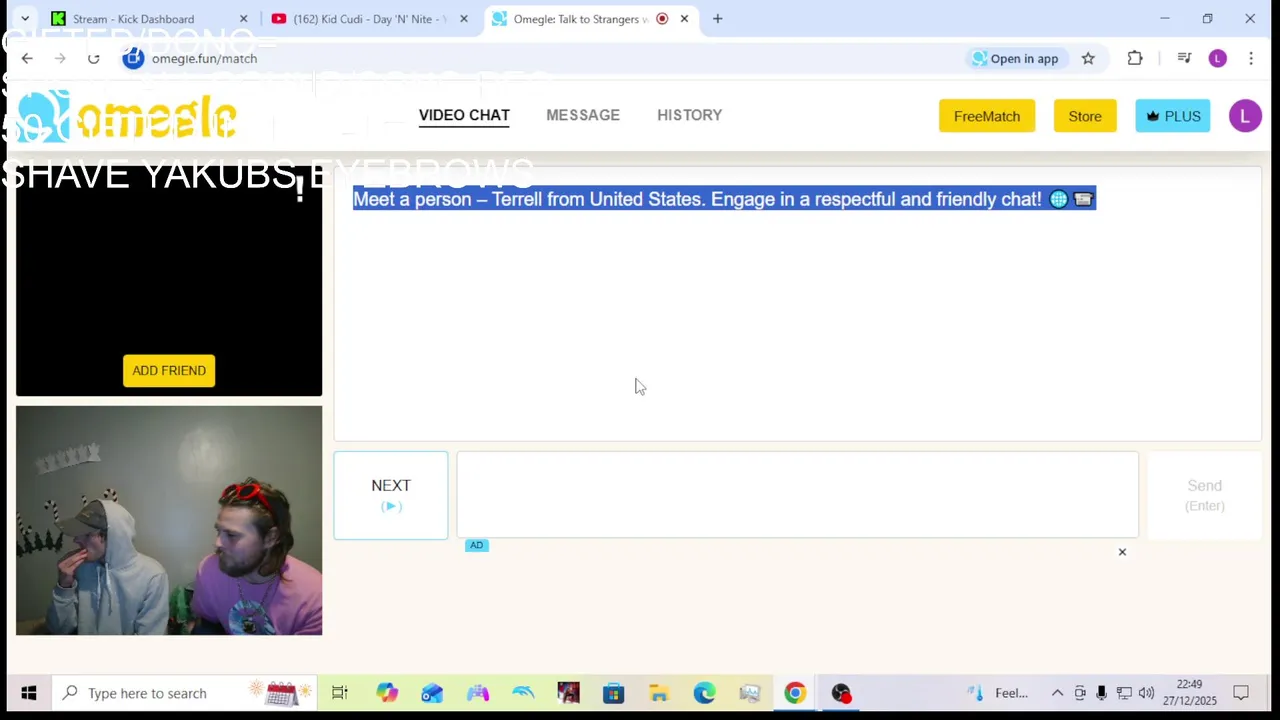Click the Type here to search box
This screenshot has width=1280, height=720.
coord(186,693)
